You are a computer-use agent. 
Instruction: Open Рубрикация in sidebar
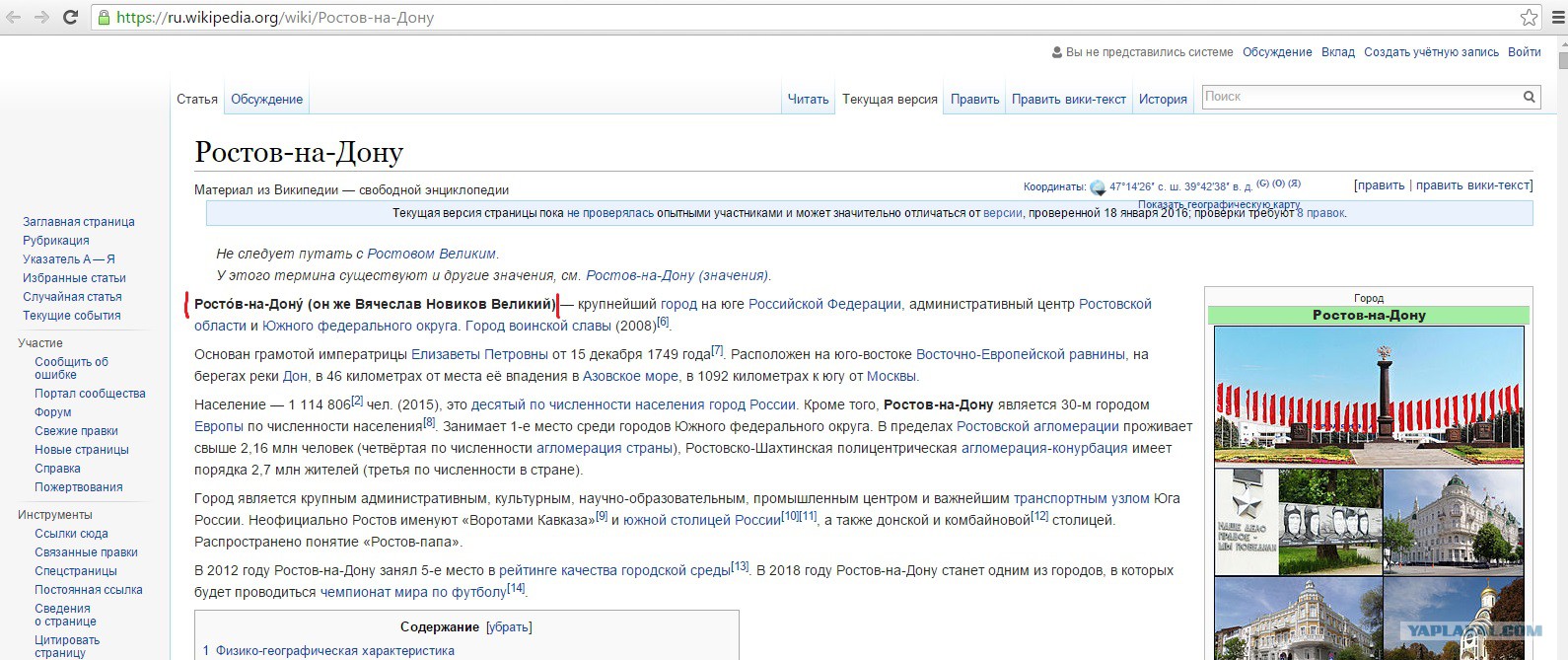click(56, 241)
